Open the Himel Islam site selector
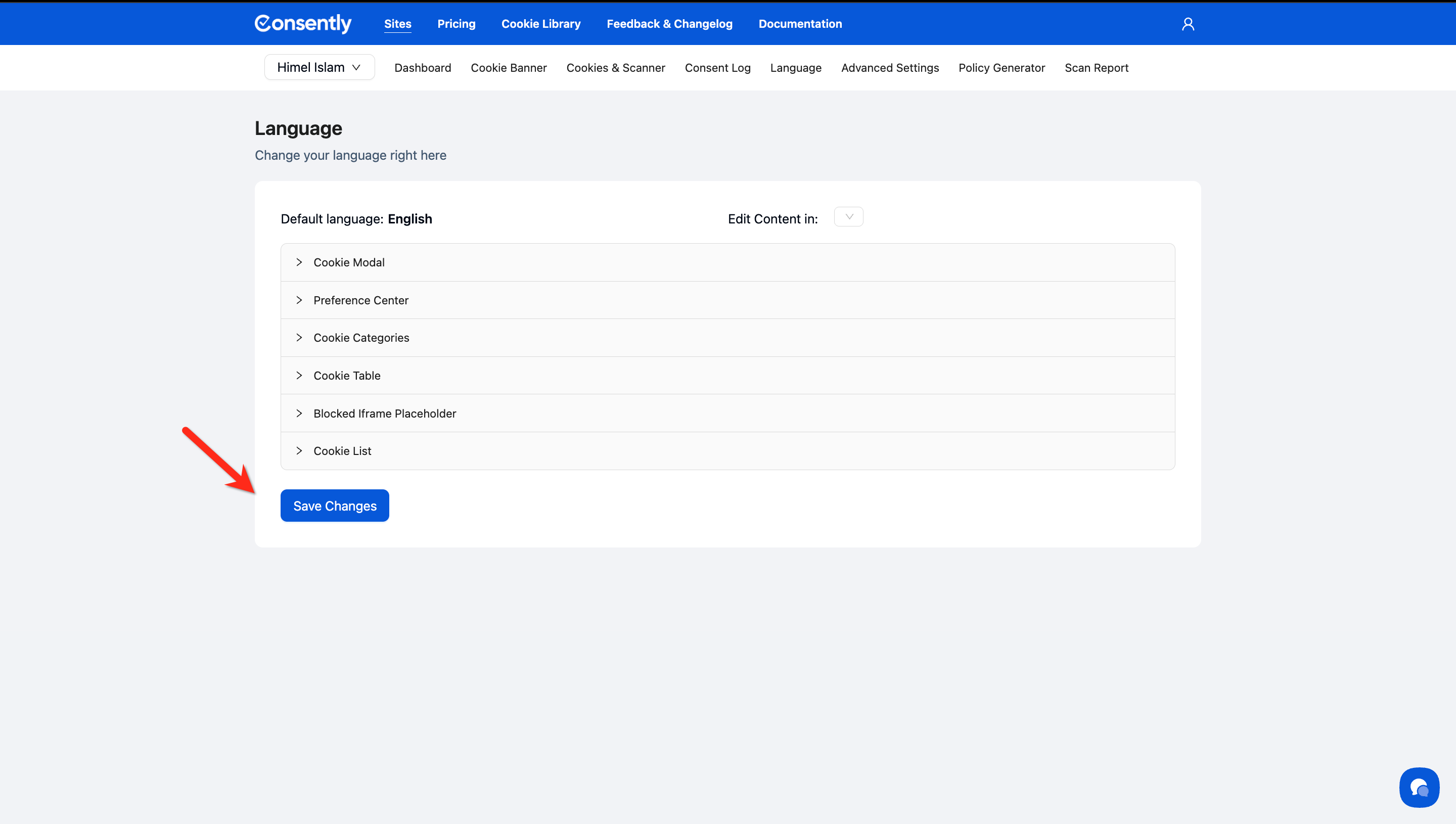 (319, 67)
